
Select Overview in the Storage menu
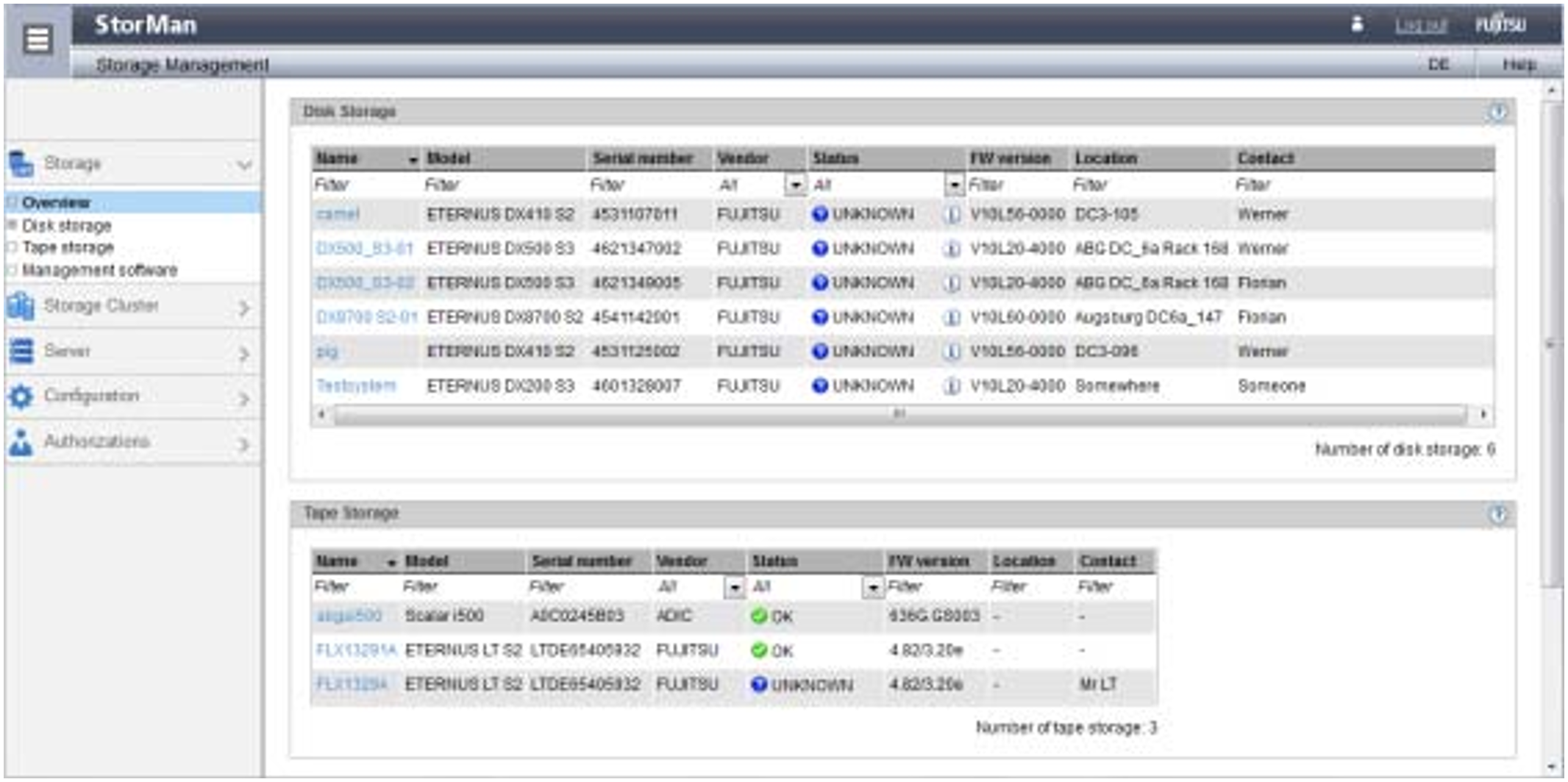(56, 202)
